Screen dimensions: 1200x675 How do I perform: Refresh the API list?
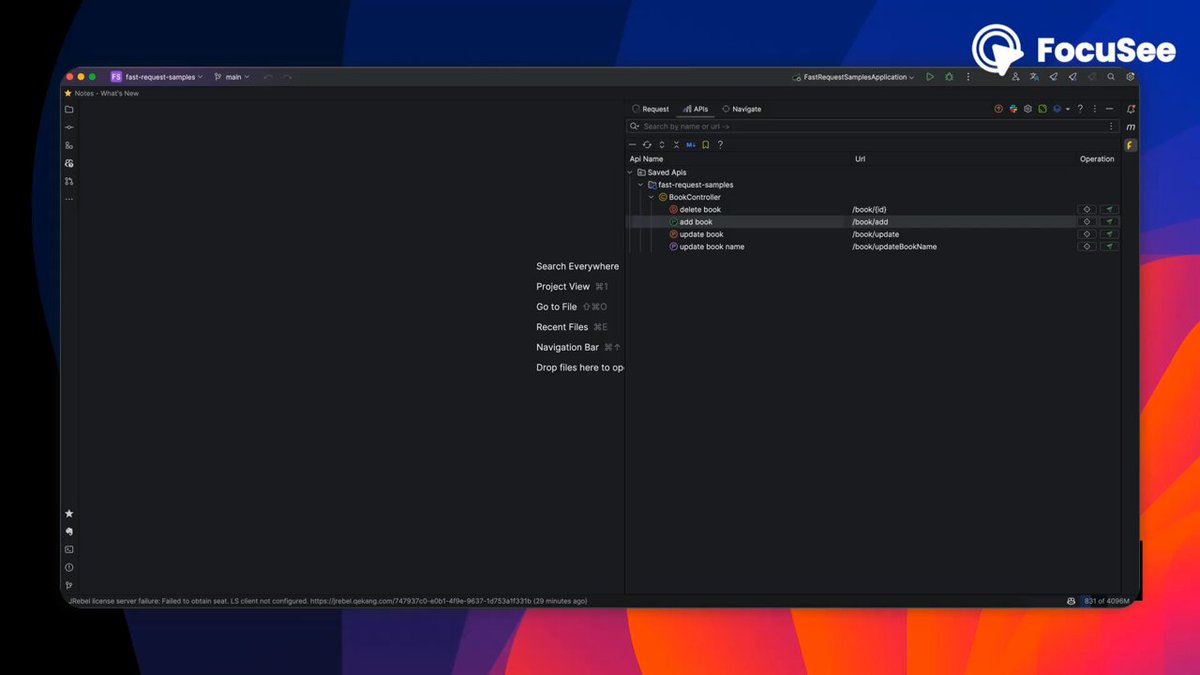647,145
